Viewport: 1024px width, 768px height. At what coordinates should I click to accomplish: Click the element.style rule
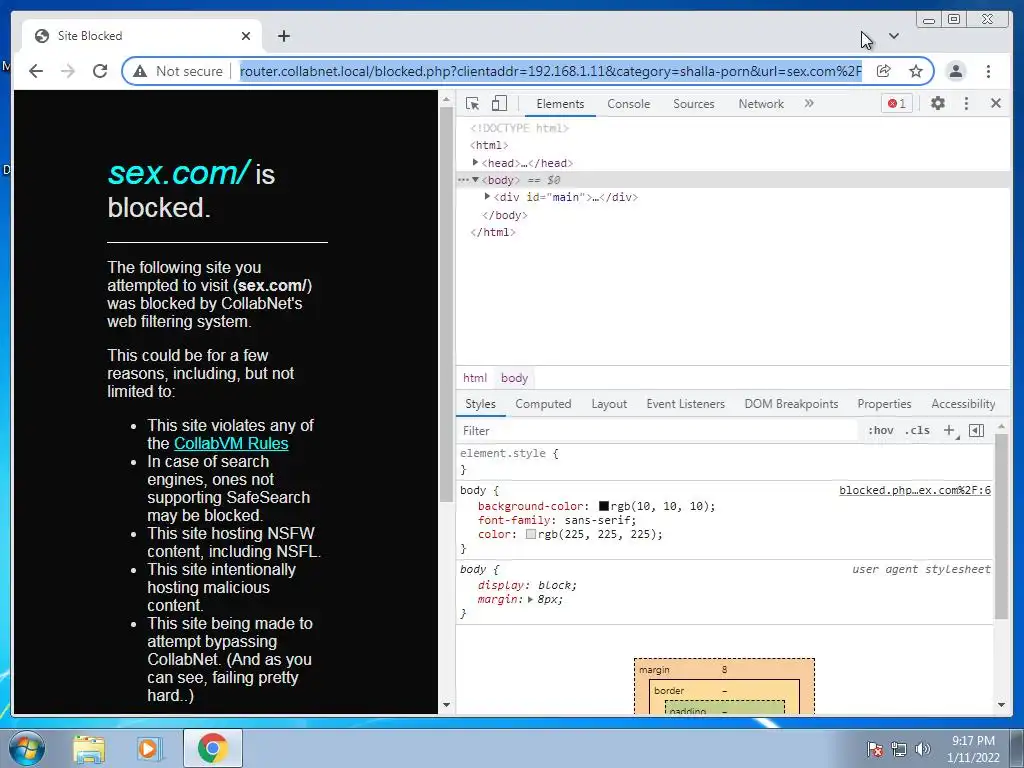coord(509,453)
